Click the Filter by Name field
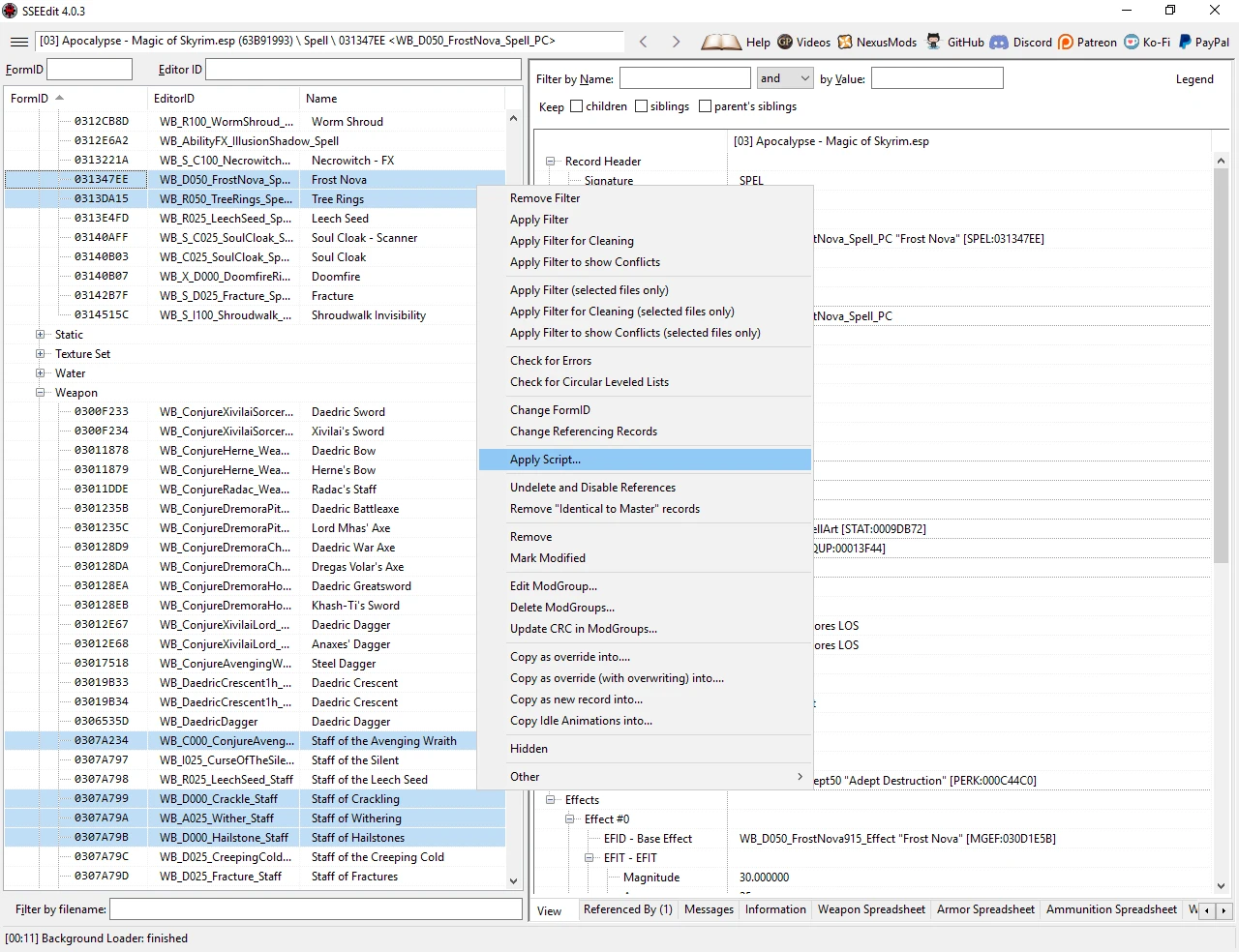Viewport: 1239px width, 952px height. coord(685,78)
